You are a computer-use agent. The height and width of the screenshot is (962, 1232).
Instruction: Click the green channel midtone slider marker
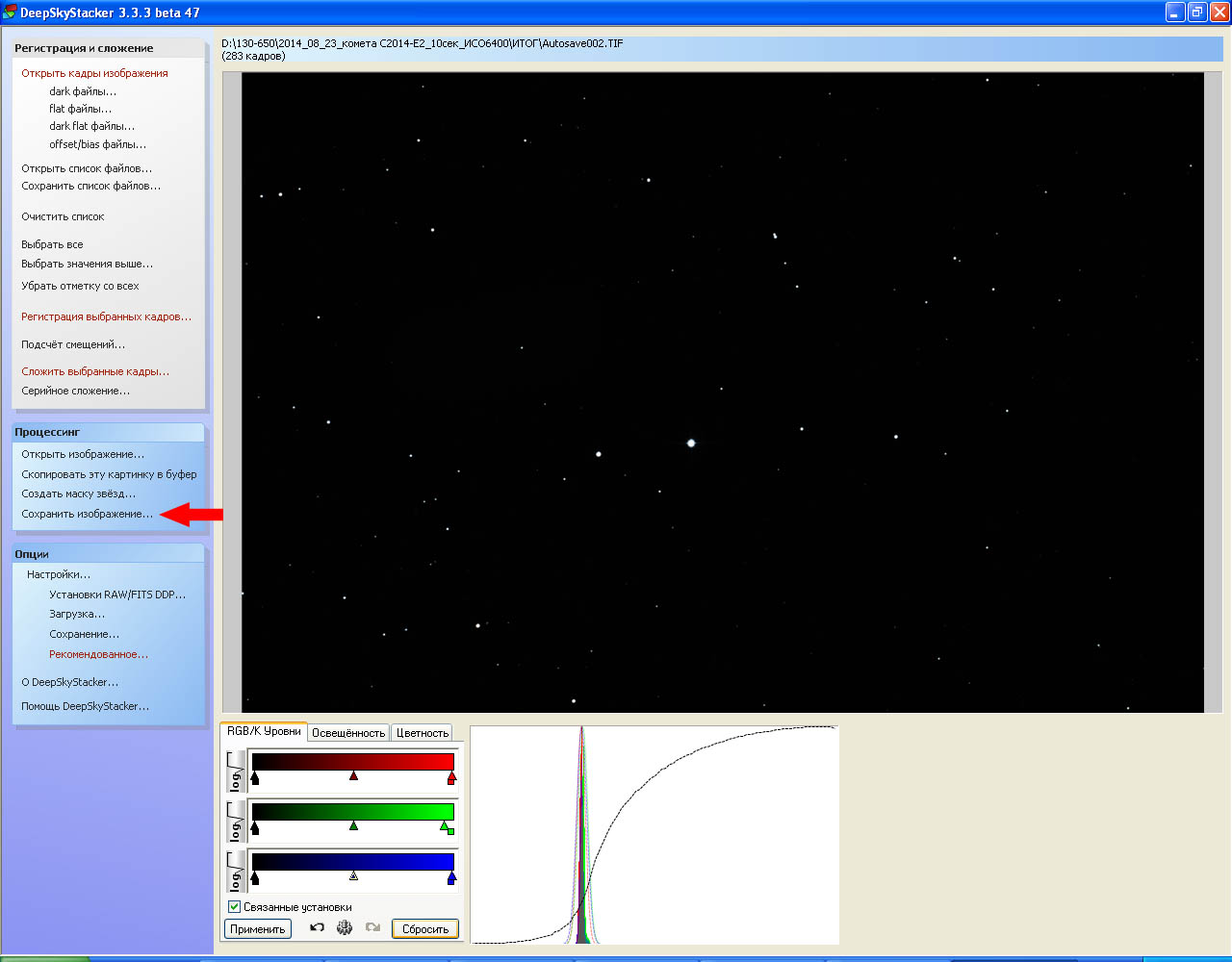[x=354, y=825]
